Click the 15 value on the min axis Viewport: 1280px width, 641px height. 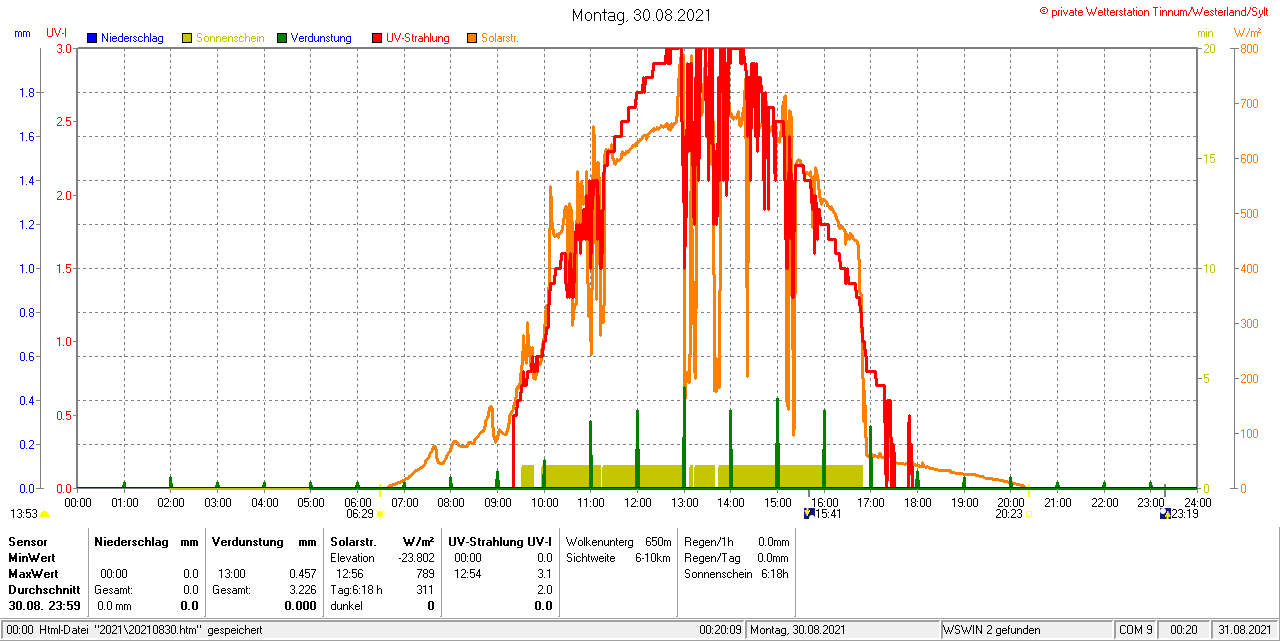point(1208,158)
